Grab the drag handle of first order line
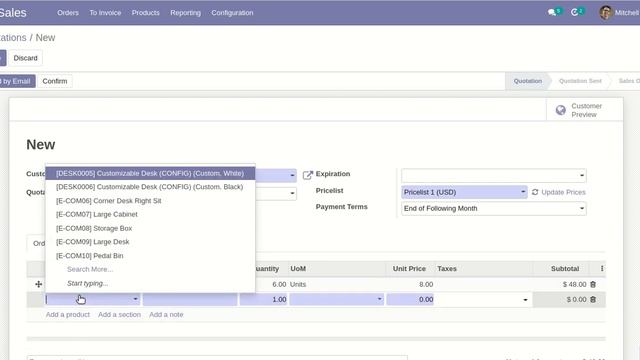The image size is (640, 360). (38, 284)
